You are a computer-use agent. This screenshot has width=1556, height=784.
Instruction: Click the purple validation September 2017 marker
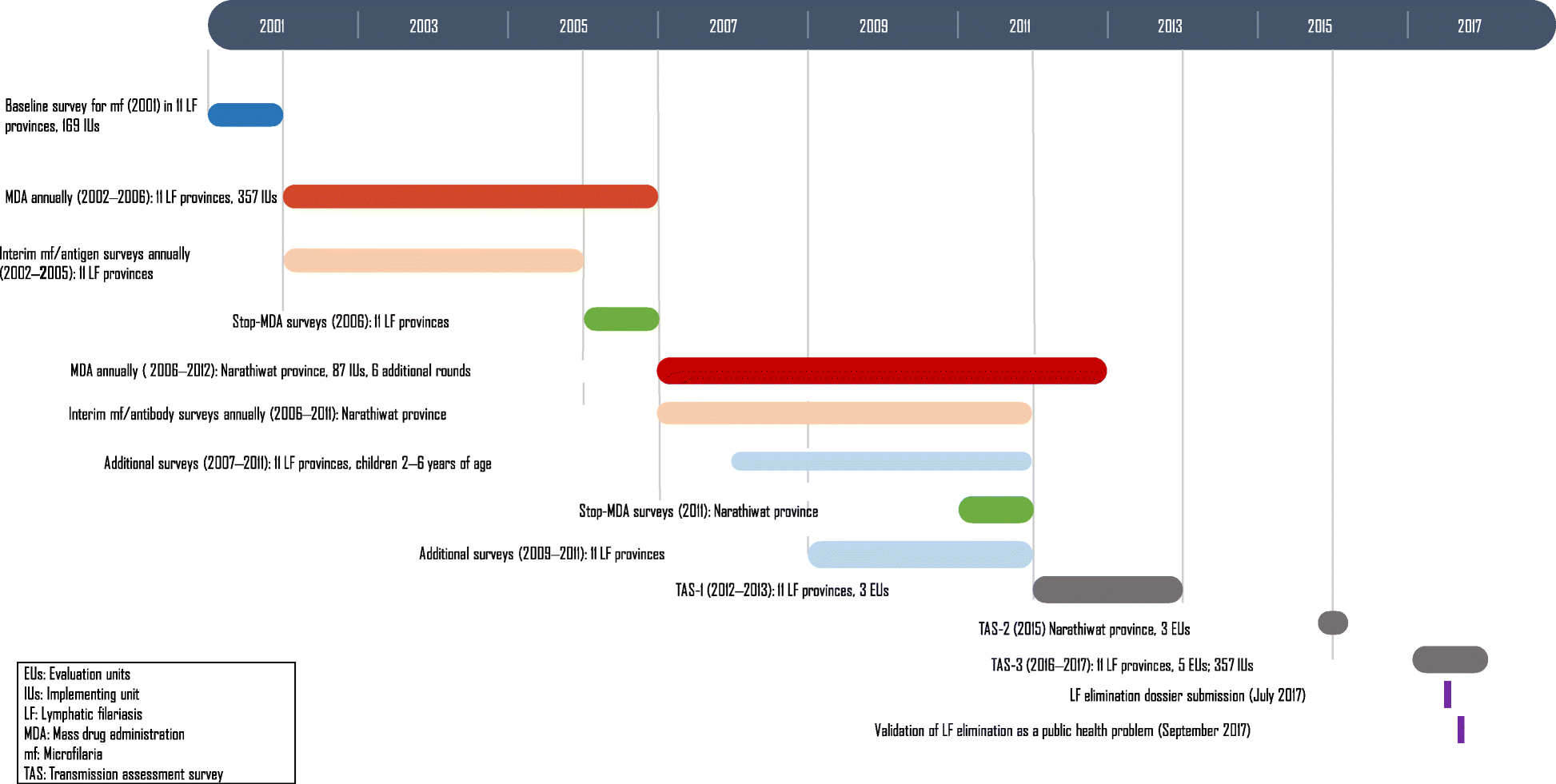pos(1461,730)
